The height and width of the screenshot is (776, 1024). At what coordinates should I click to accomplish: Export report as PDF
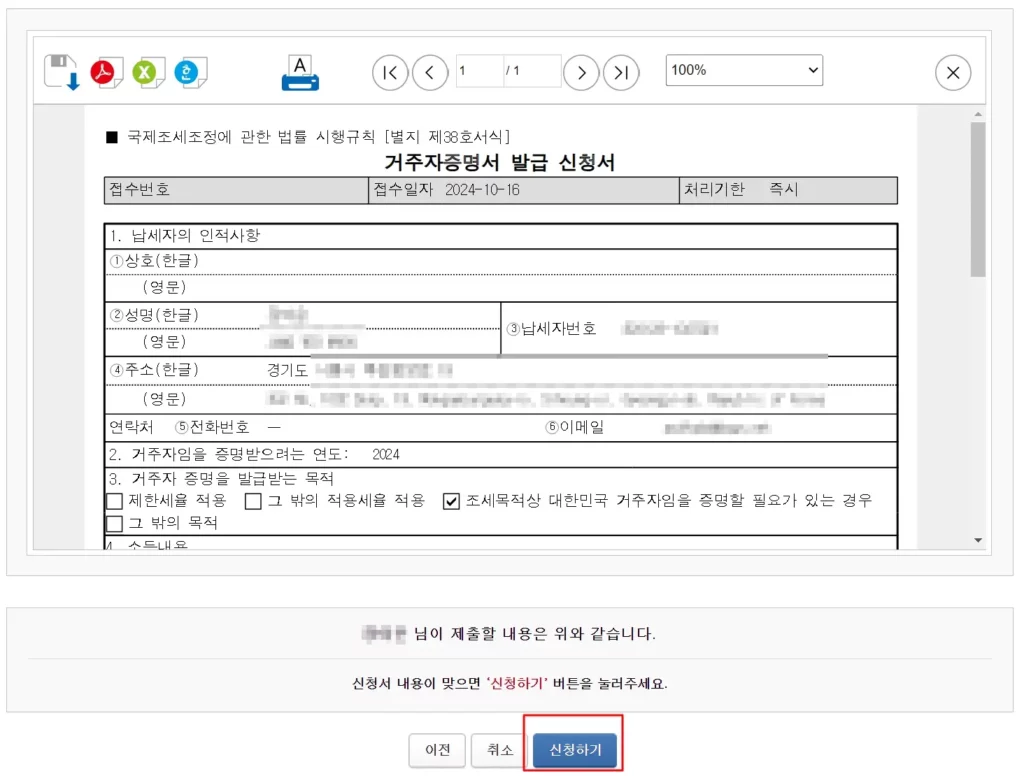click(105, 72)
